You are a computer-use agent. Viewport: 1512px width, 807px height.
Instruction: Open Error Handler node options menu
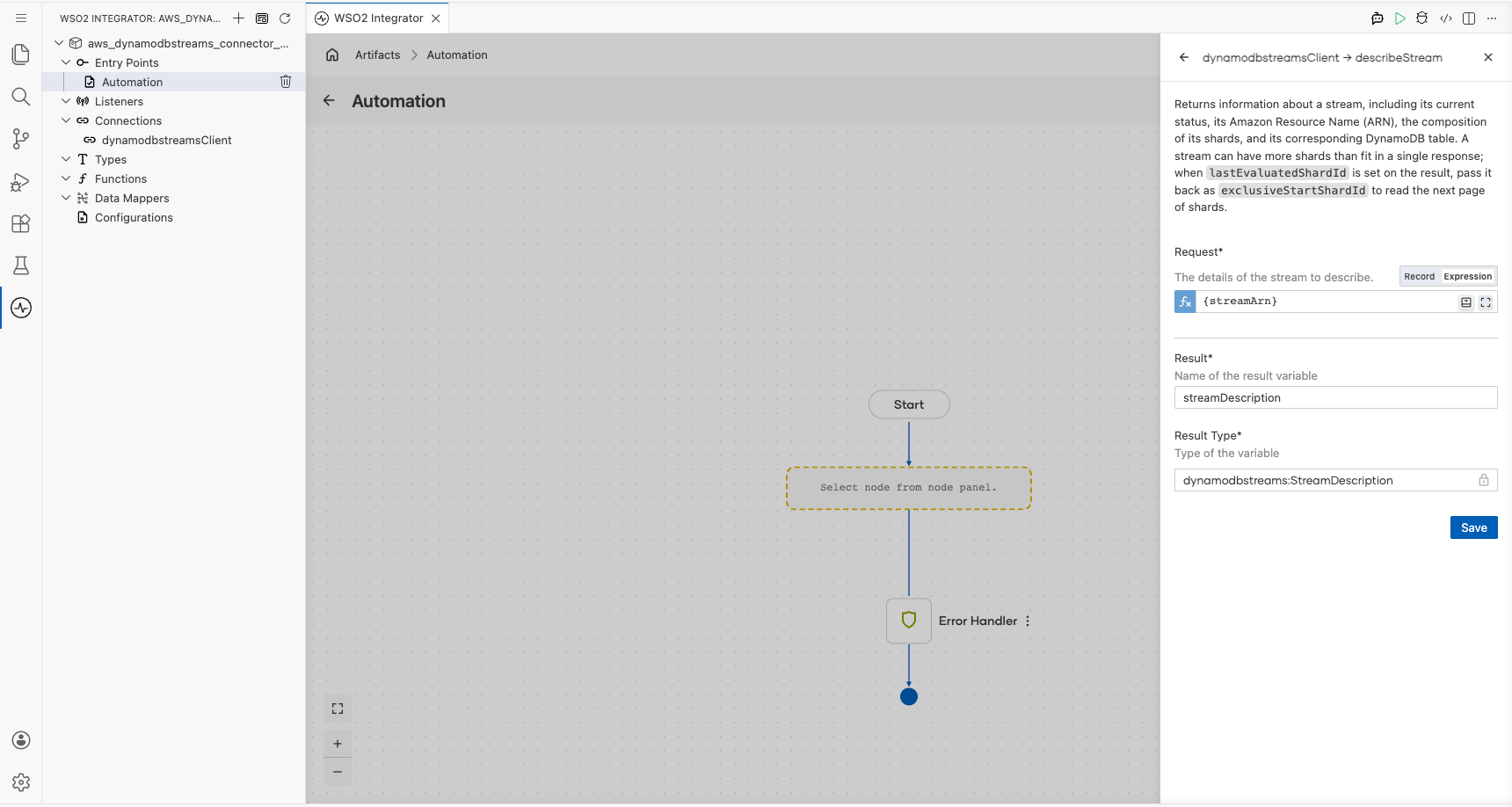(x=1028, y=621)
